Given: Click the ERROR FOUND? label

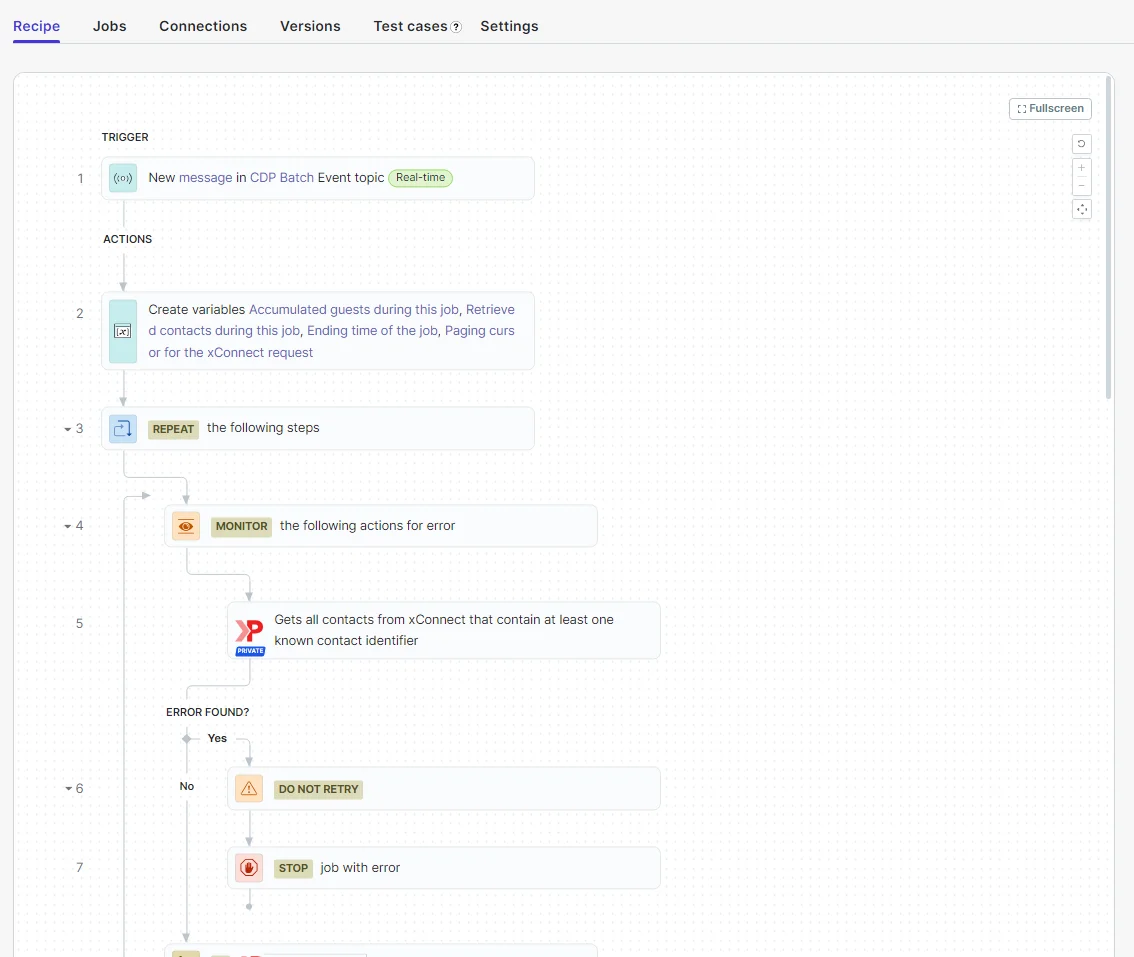Looking at the screenshot, I should [208, 713].
